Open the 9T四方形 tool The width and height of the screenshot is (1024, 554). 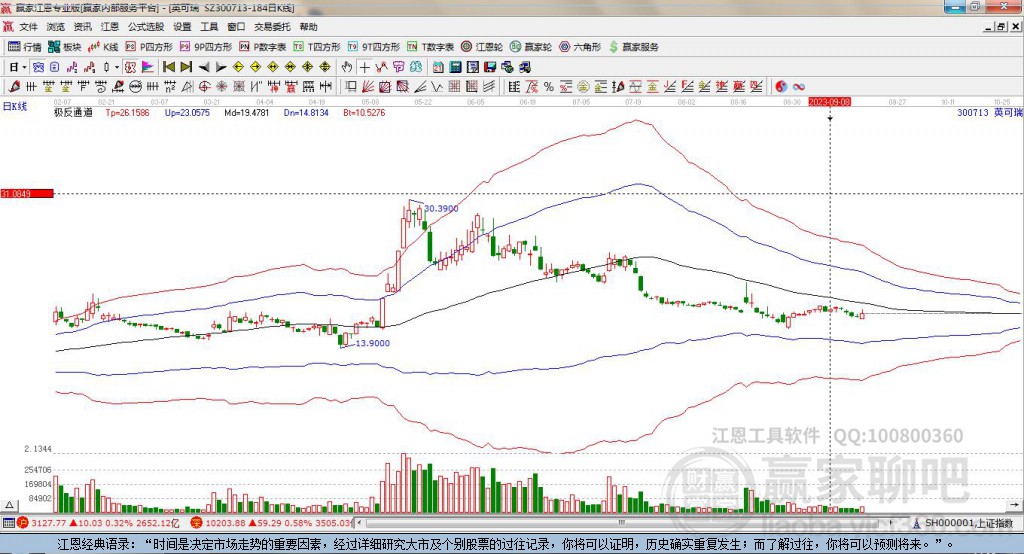click(374, 47)
